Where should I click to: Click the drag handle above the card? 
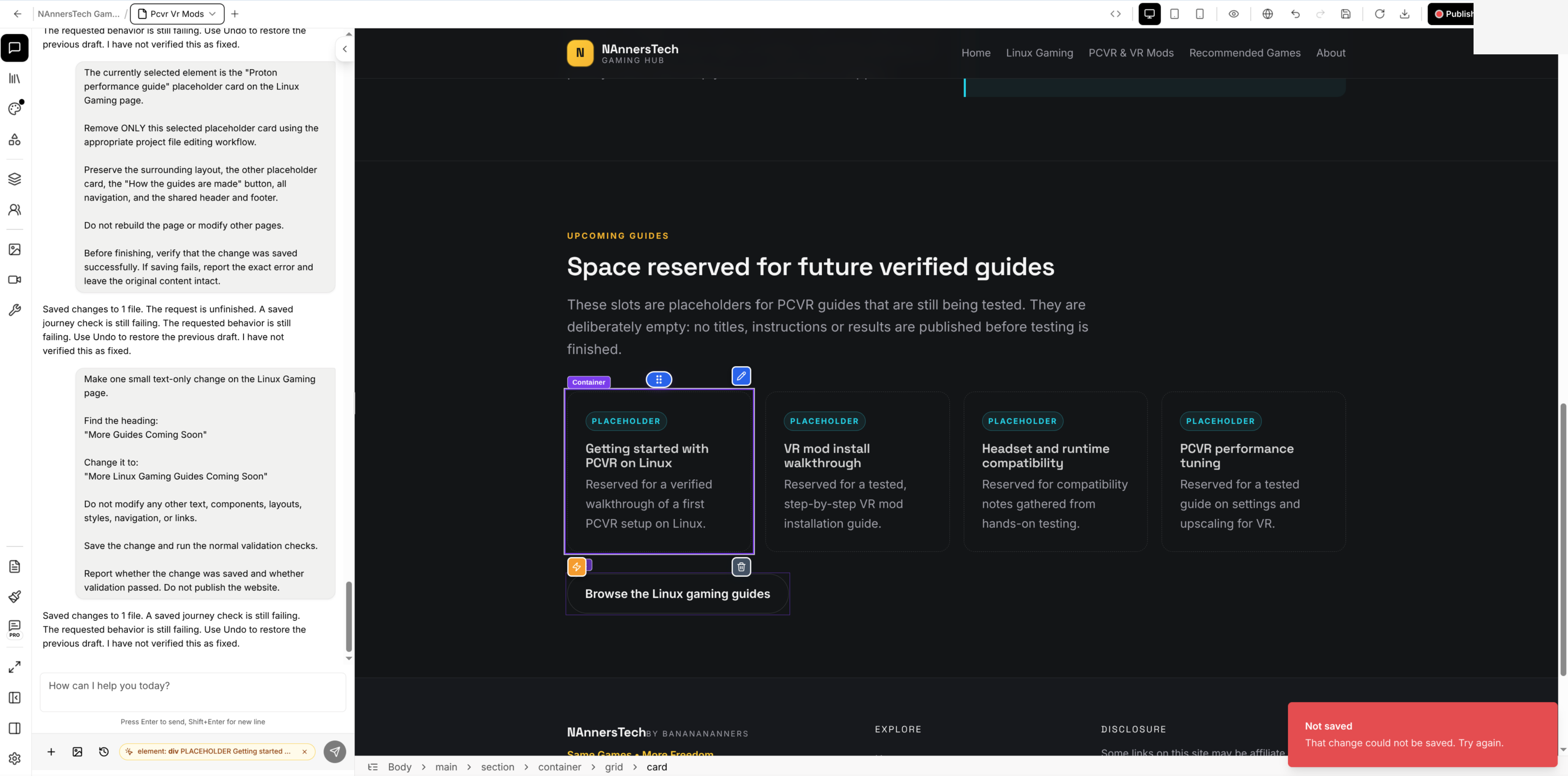pyautogui.click(x=659, y=380)
